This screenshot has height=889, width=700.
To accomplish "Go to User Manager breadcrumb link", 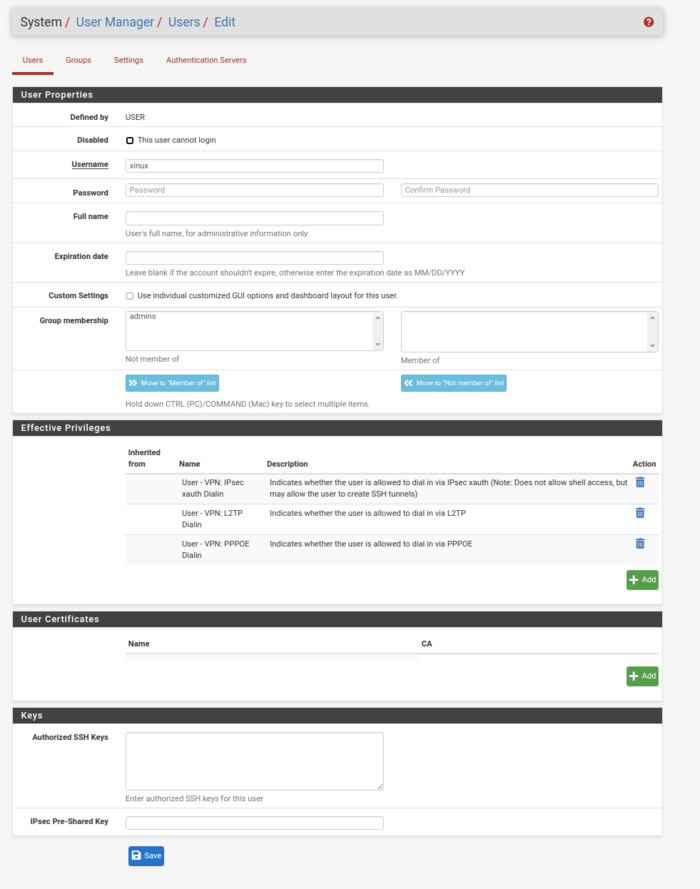I will click(x=114, y=22).
